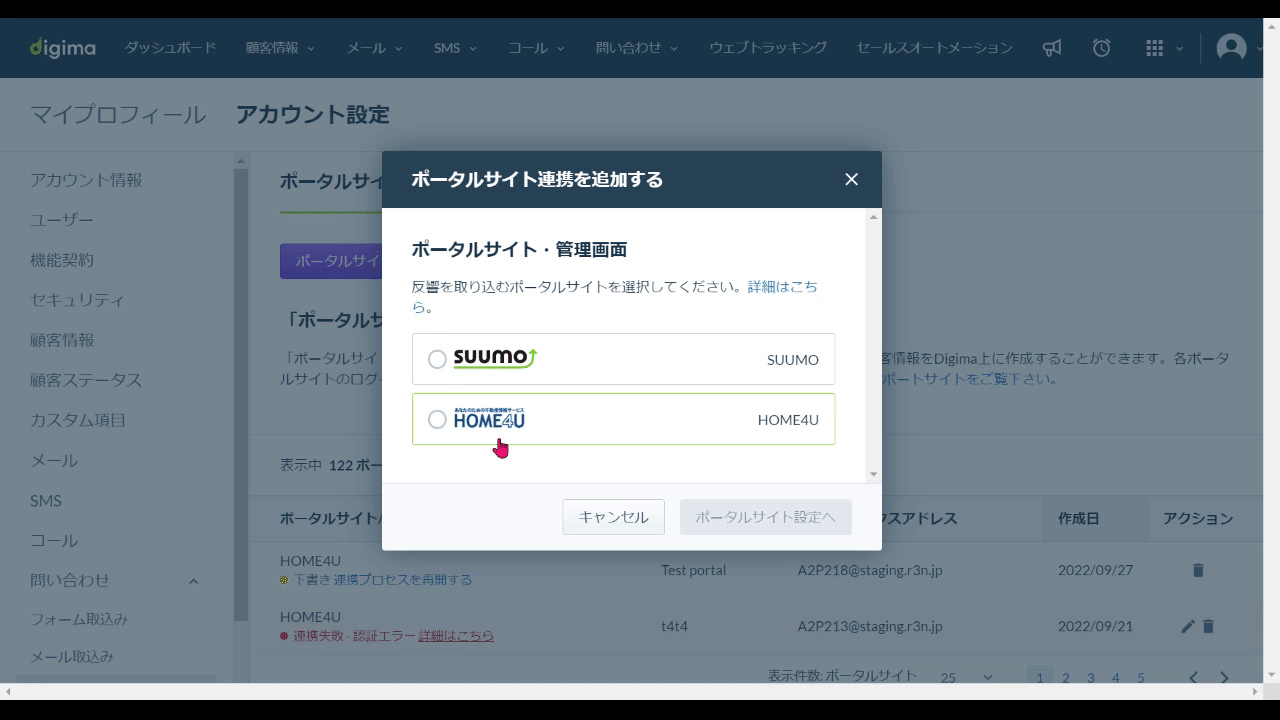Click the キャンセル button
Screen dimensions: 1280x720
614,517
